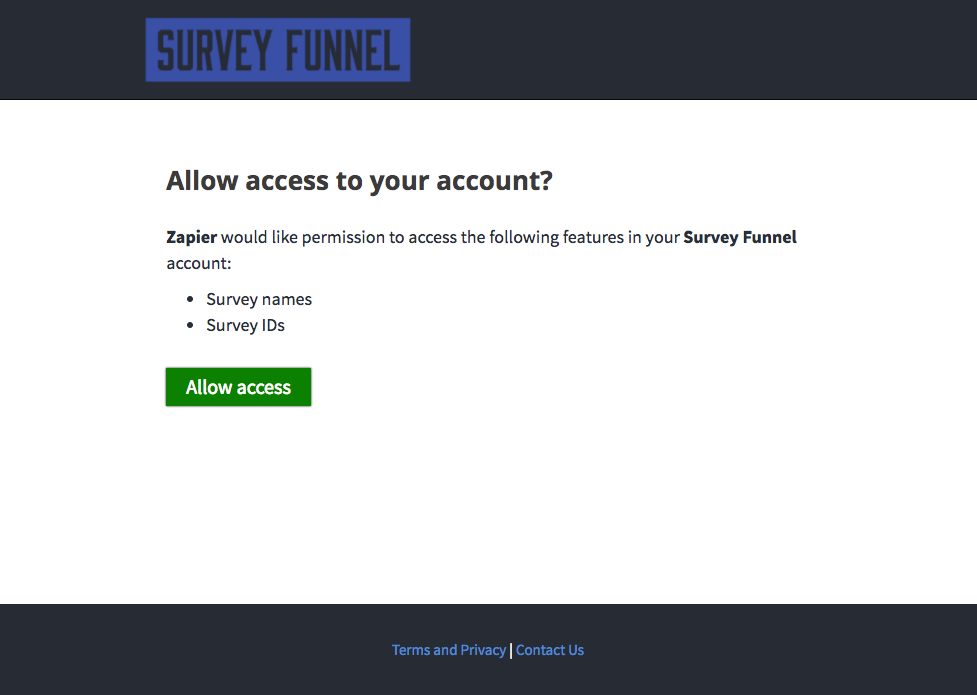
Task: Click the Survey Funnel logo
Action: (x=277, y=50)
